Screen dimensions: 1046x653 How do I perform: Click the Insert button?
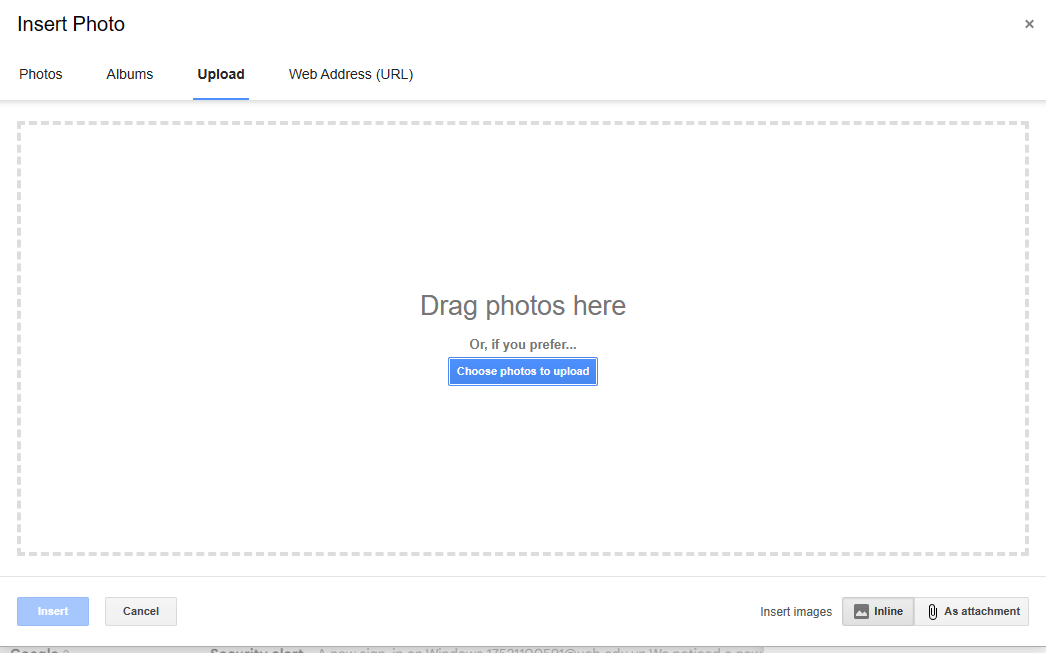tap(52, 611)
